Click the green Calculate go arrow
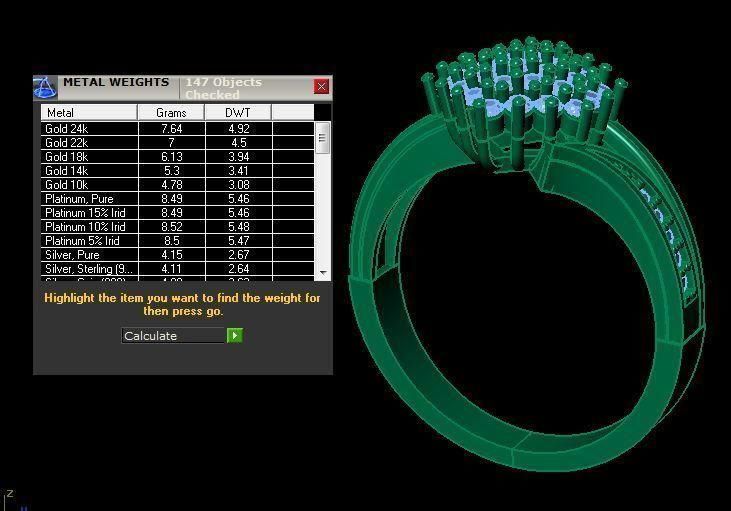Viewport: 731px width, 511px height. pyautogui.click(x=234, y=335)
